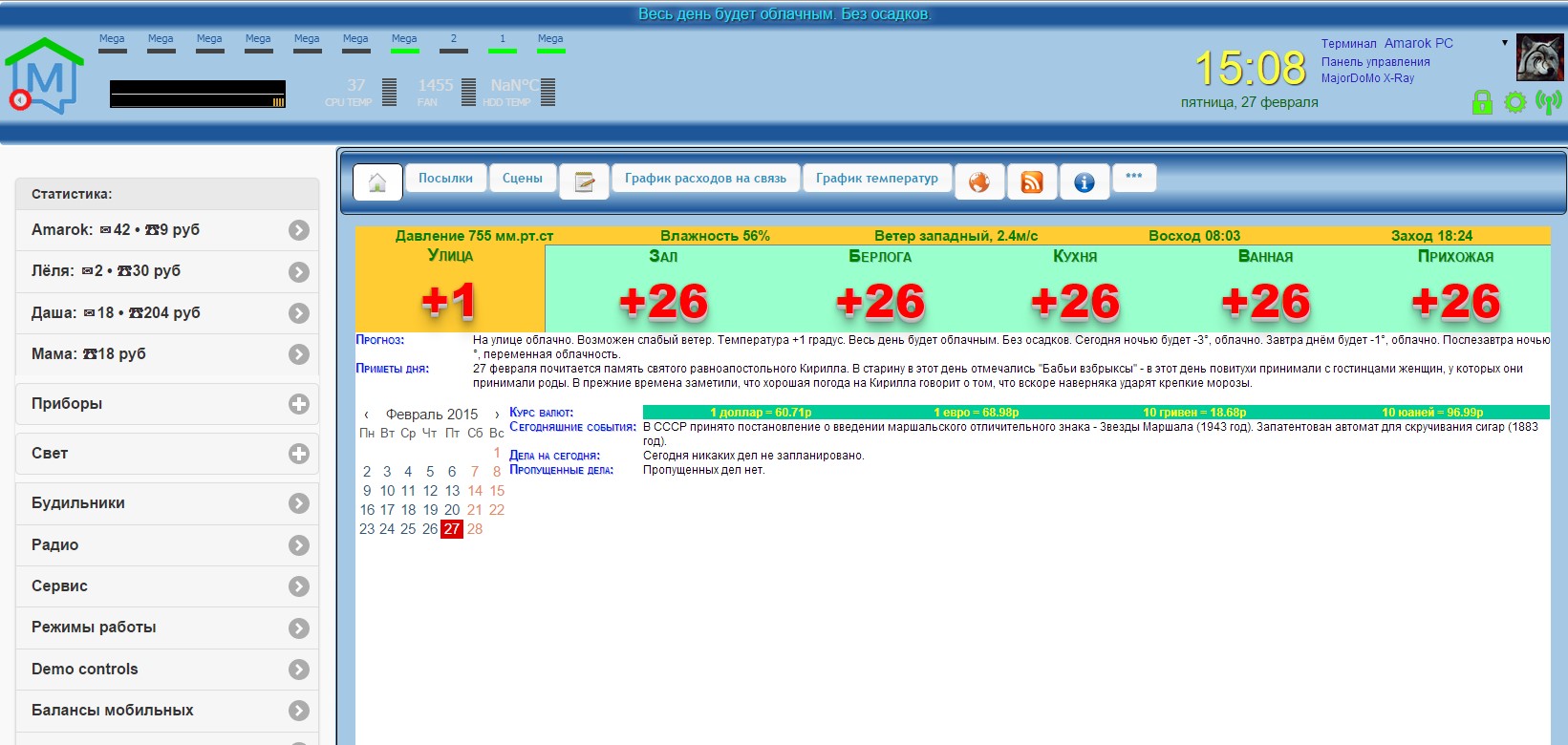The image size is (1568, 745).
Task: Click the green padlock icon
Action: (1482, 101)
